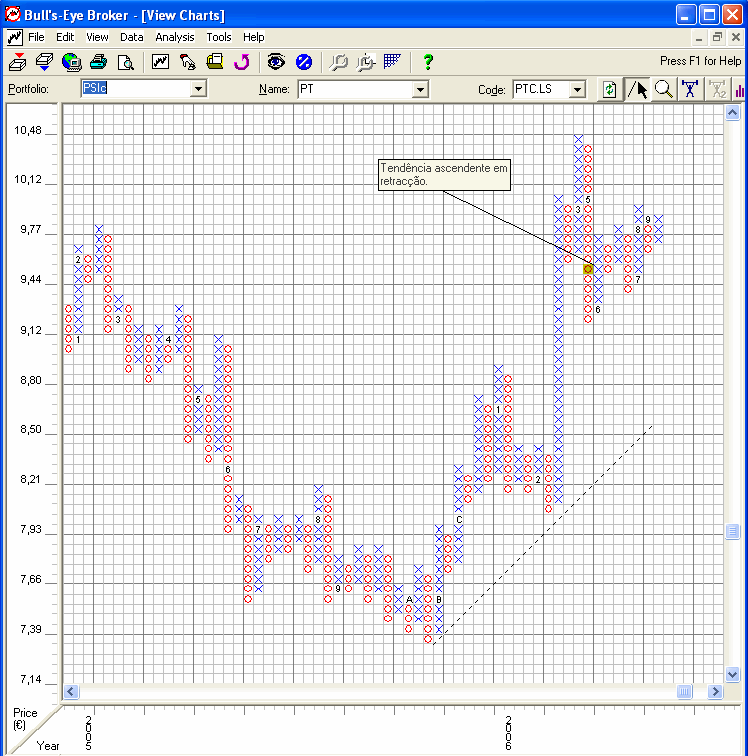
Task: Click the globe and computer download icon
Action: [x=71, y=62]
